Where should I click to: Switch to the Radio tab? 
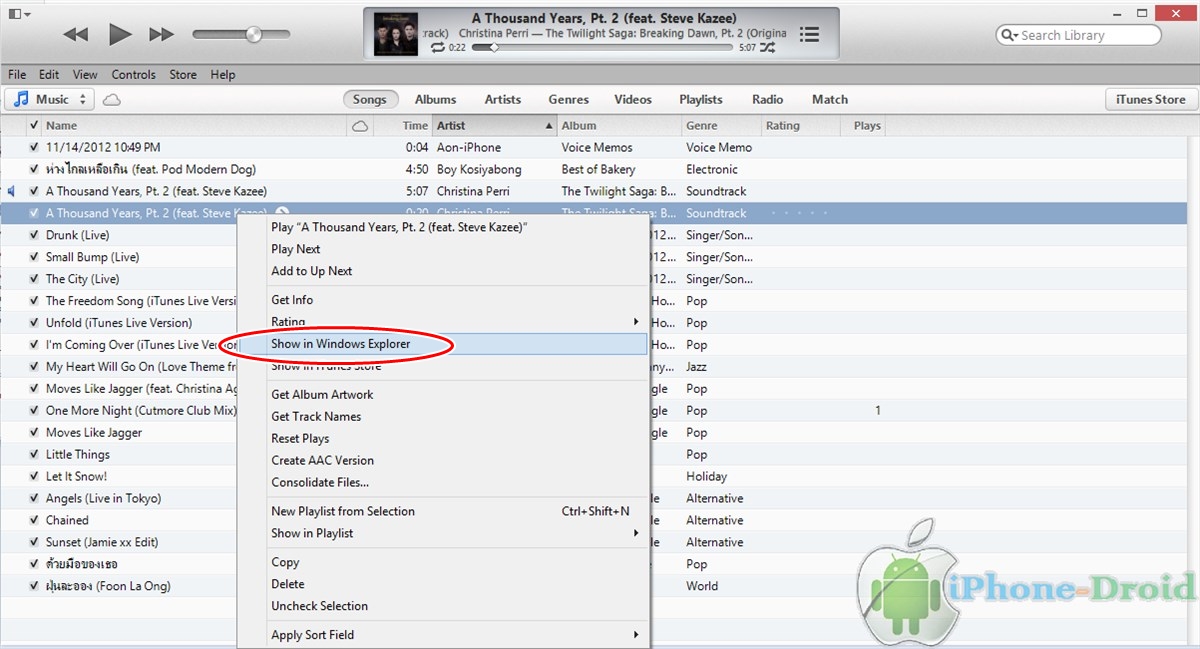click(x=767, y=99)
